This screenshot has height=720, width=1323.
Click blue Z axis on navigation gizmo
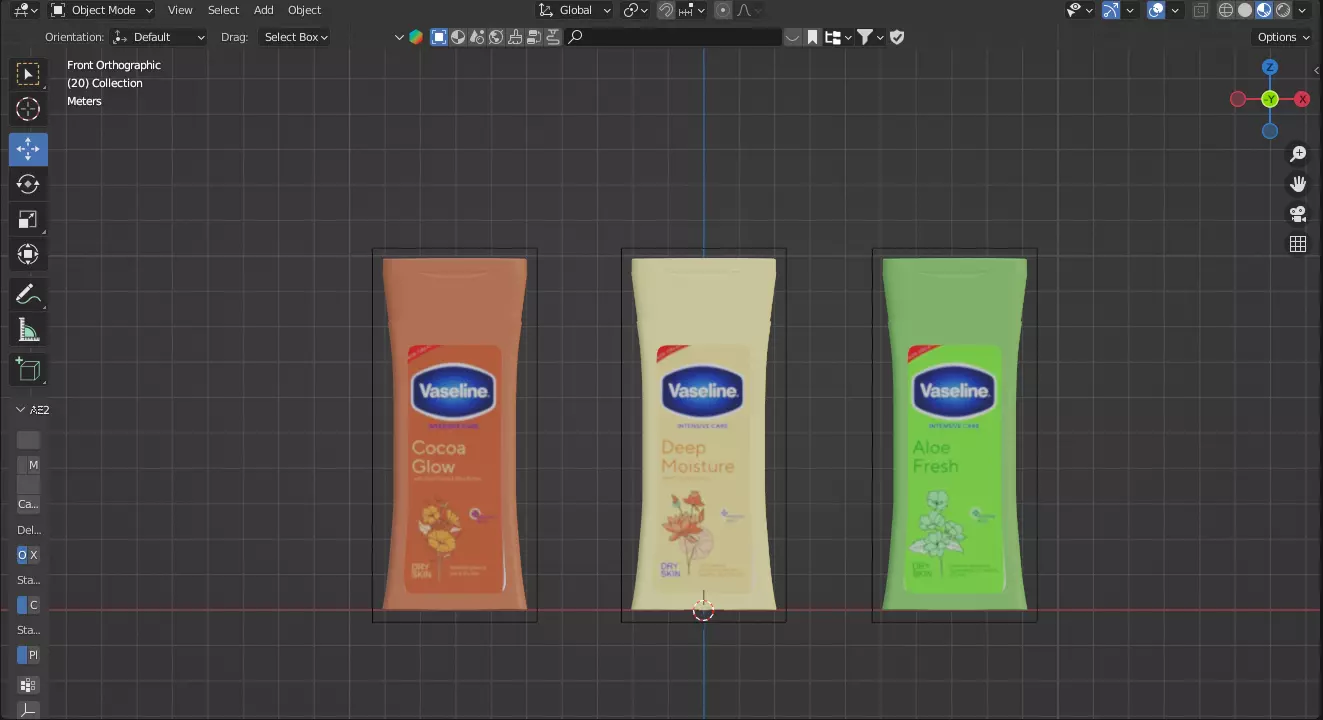click(1270, 67)
